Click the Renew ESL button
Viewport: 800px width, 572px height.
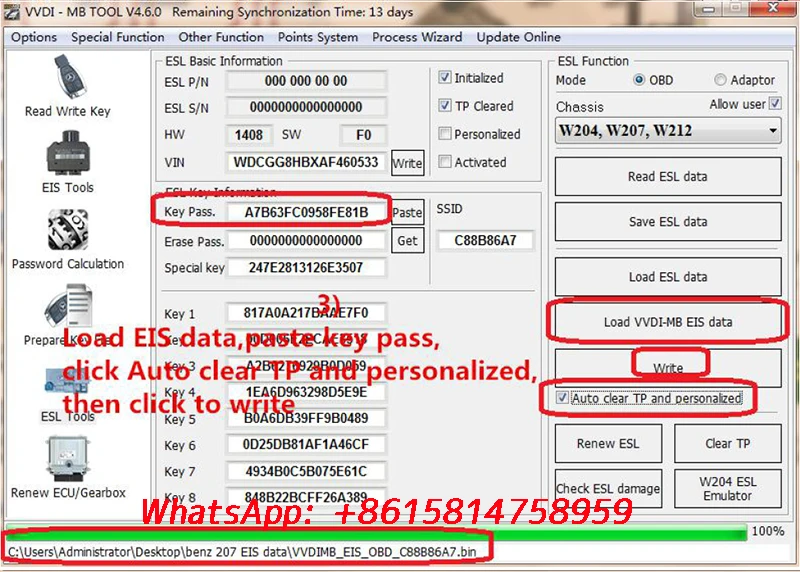click(x=608, y=443)
